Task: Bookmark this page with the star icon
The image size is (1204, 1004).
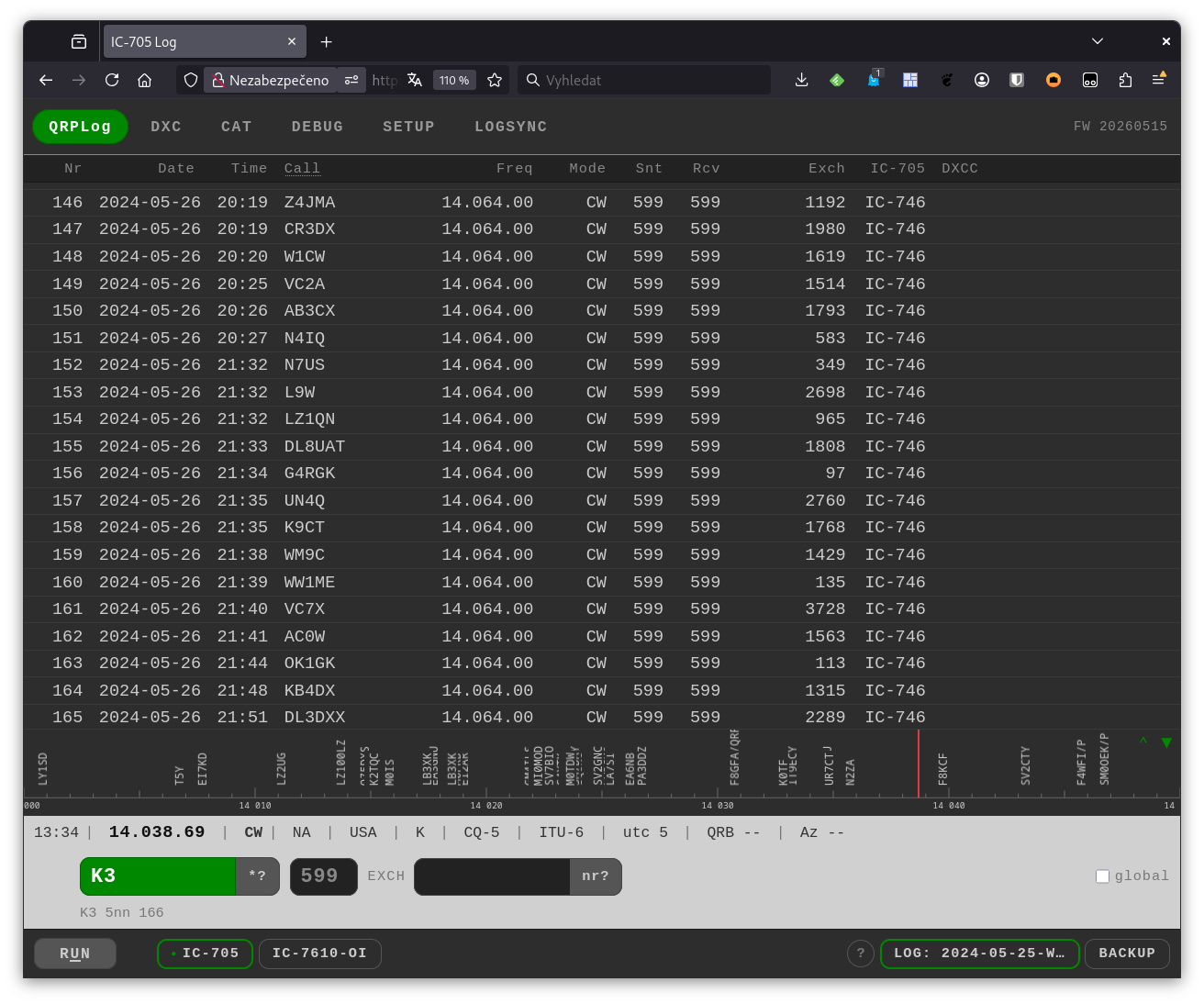Action: pyautogui.click(x=495, y=81)
